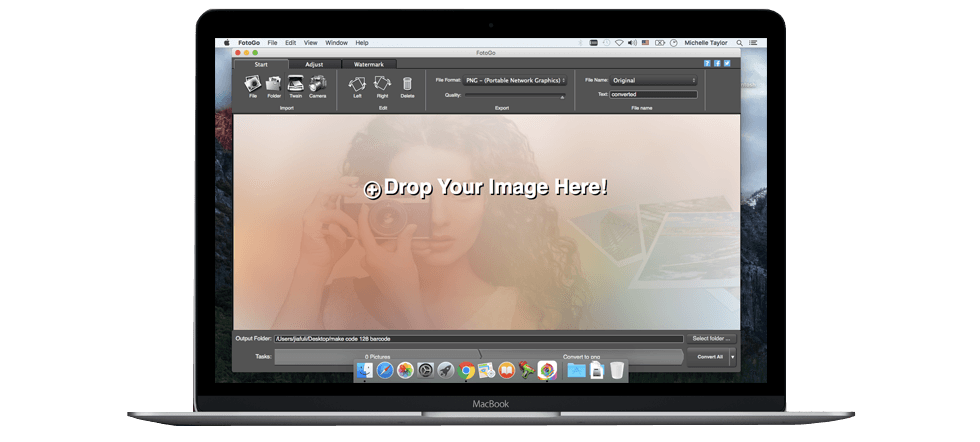Launch Google Chrome from dock

(466, 371)
